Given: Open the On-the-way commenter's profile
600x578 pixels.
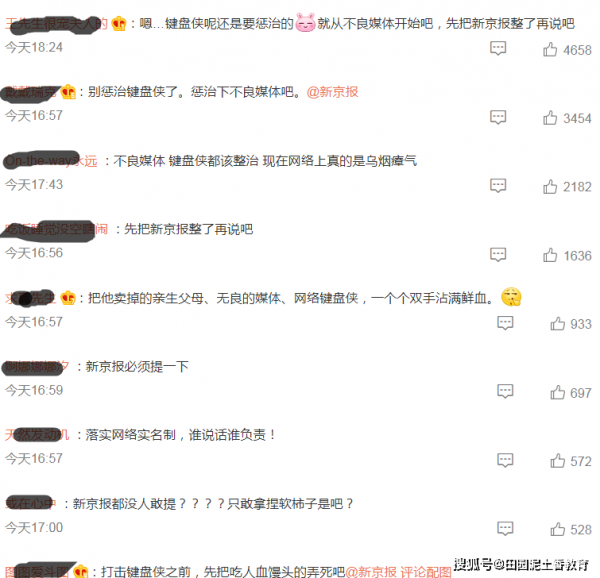Looking at the screenshot, I should point(51,161).
